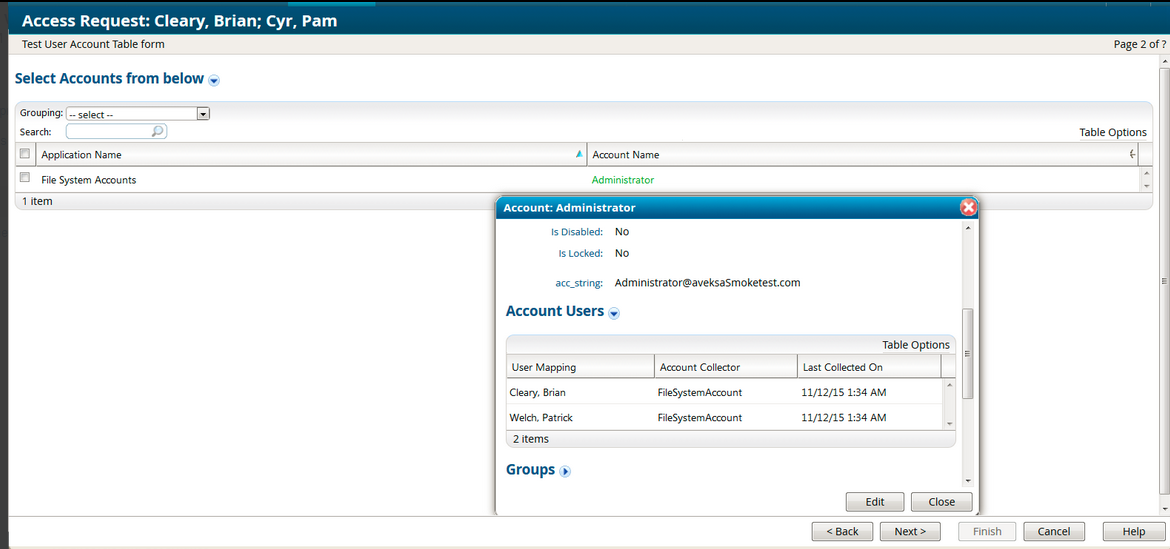Close the Account: Administrator dialog via red X
Viewport: 1170px width, 549px height.
(967, 208)
